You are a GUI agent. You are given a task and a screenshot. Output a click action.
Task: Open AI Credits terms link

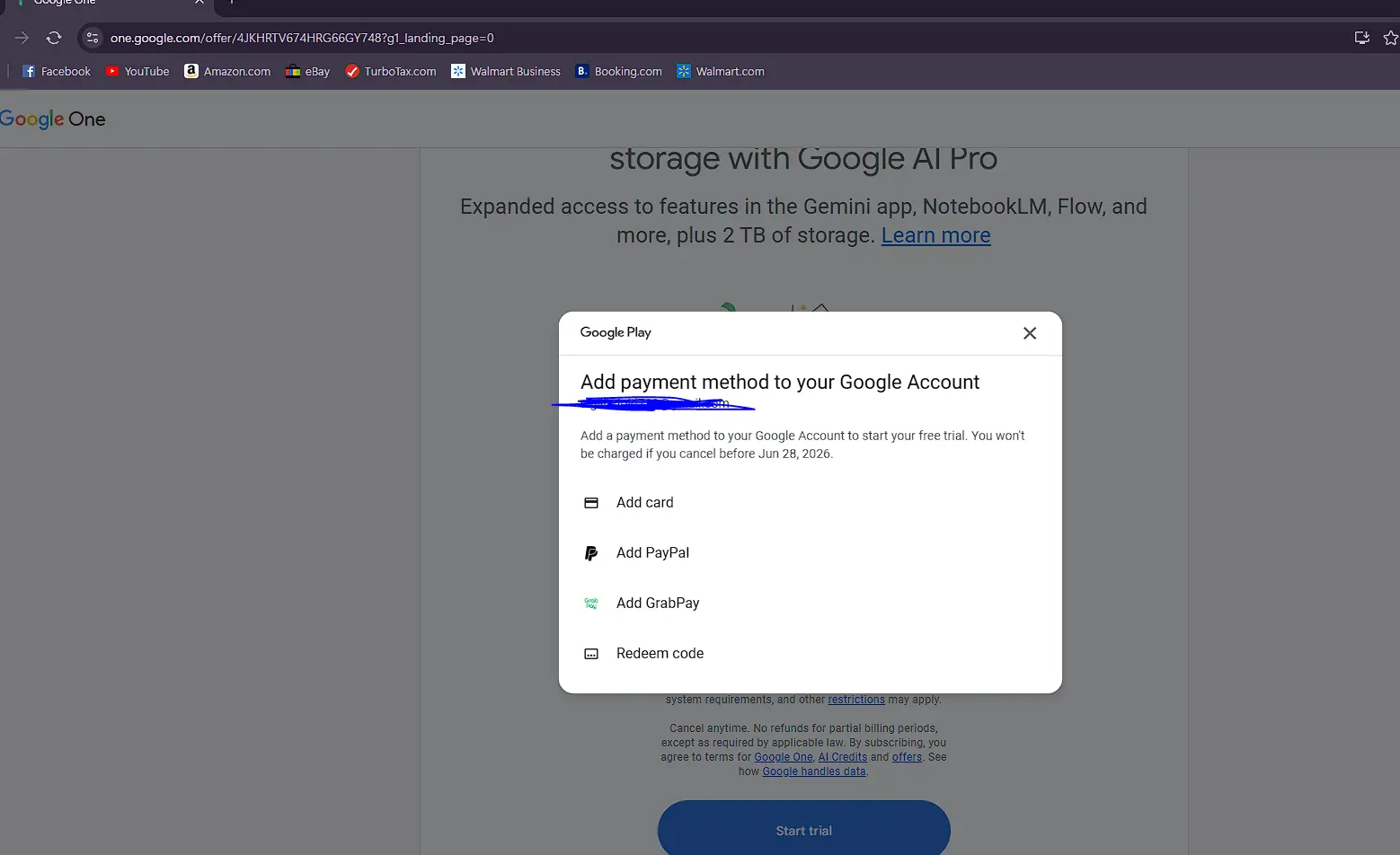tap(843, 757)
